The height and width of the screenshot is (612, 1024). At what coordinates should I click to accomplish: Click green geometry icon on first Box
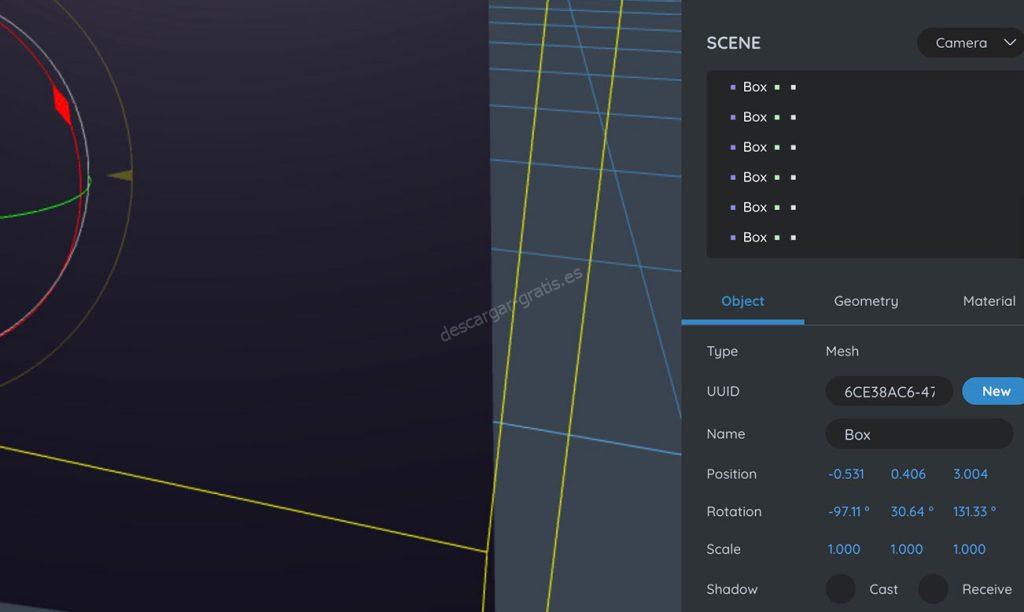coord(777,87)
